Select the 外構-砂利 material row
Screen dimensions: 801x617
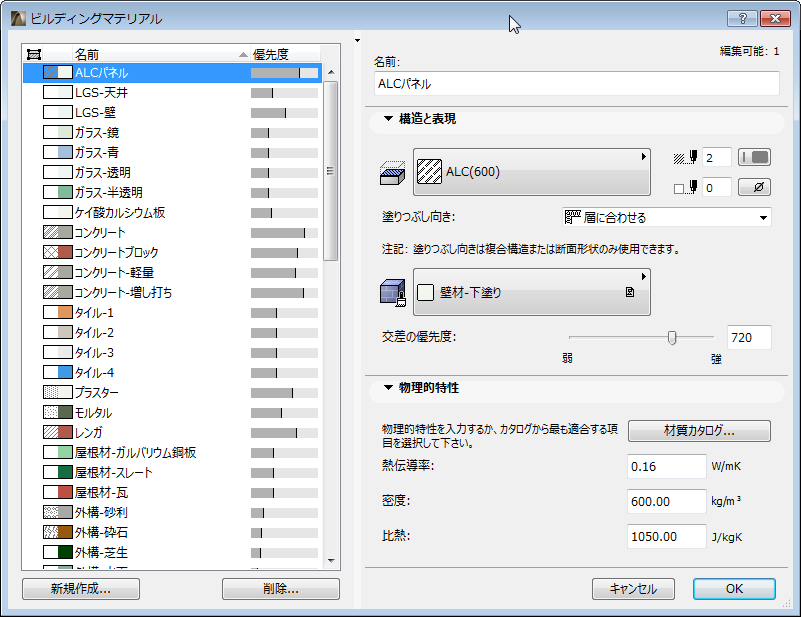pyautogui.click(x=172, y=512)
